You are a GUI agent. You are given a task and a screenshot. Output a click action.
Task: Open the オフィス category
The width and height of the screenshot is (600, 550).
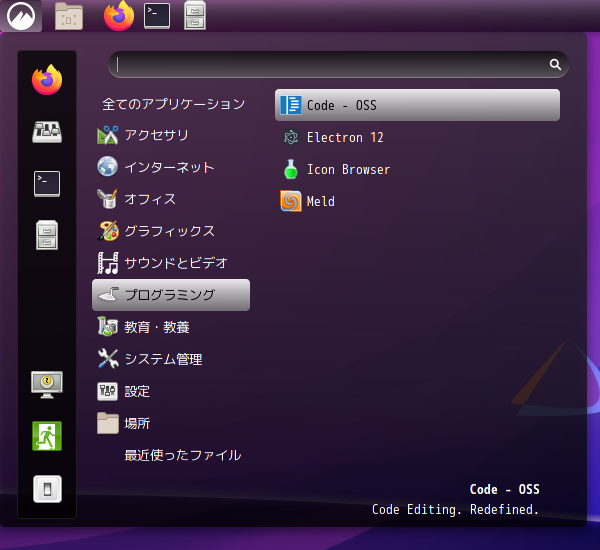click(171, 199)
